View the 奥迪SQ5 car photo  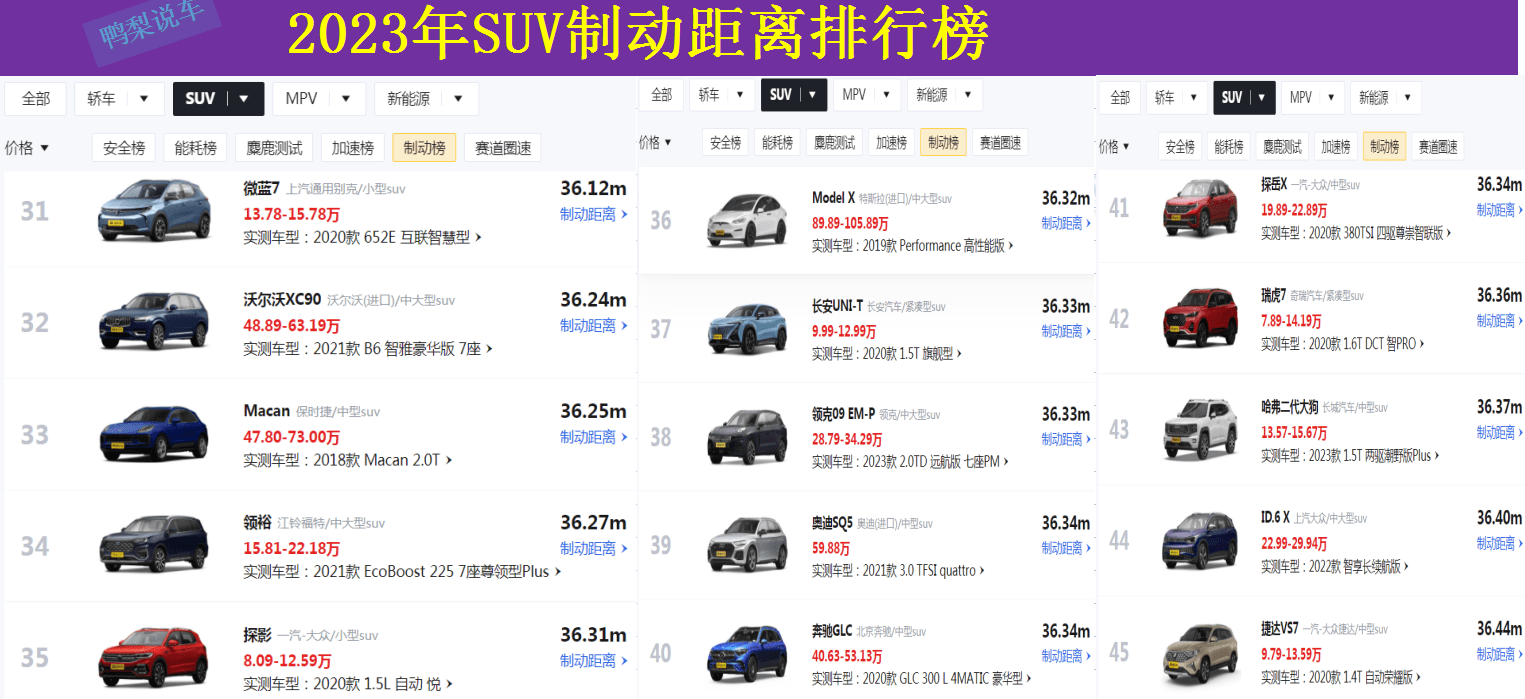click(747, 545)
